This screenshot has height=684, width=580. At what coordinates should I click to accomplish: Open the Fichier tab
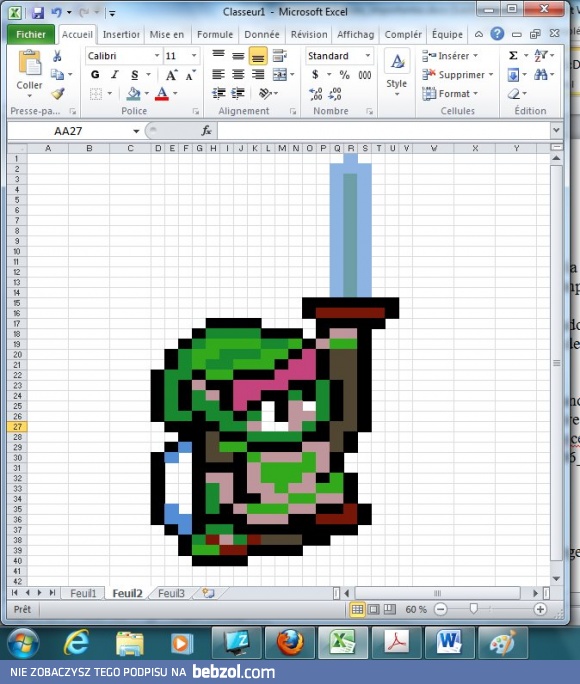31,34
